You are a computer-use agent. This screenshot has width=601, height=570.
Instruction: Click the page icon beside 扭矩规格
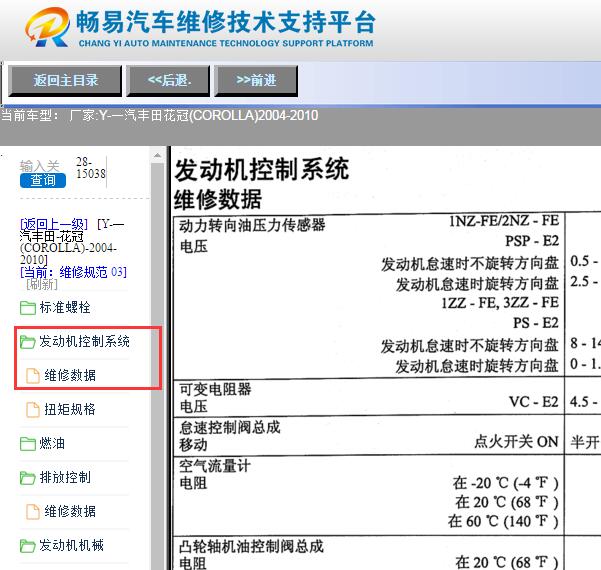coord(33,409)
